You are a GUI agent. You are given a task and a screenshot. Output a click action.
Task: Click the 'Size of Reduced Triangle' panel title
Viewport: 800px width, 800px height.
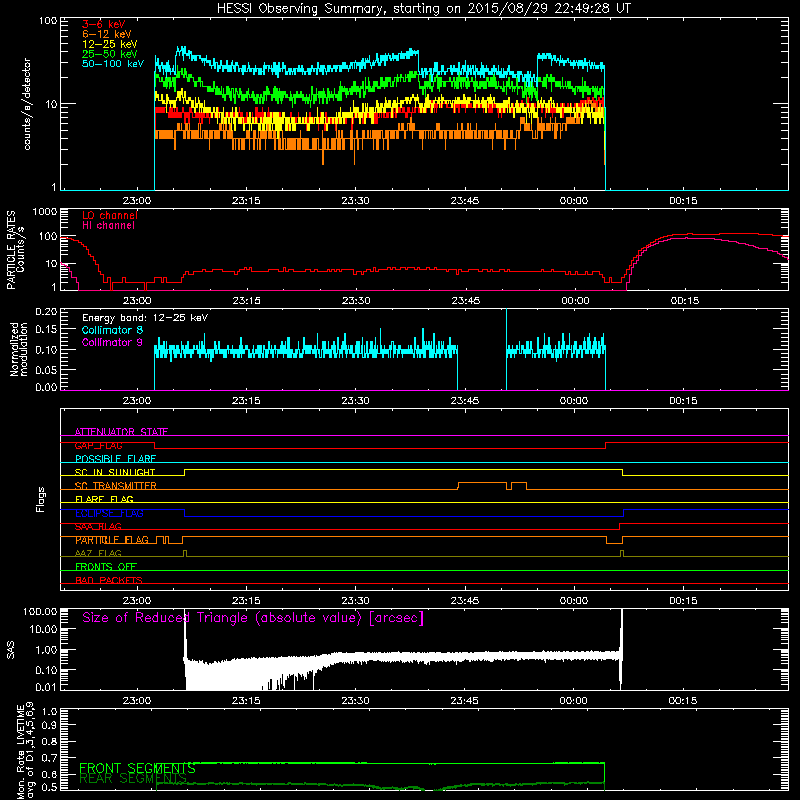253,618
